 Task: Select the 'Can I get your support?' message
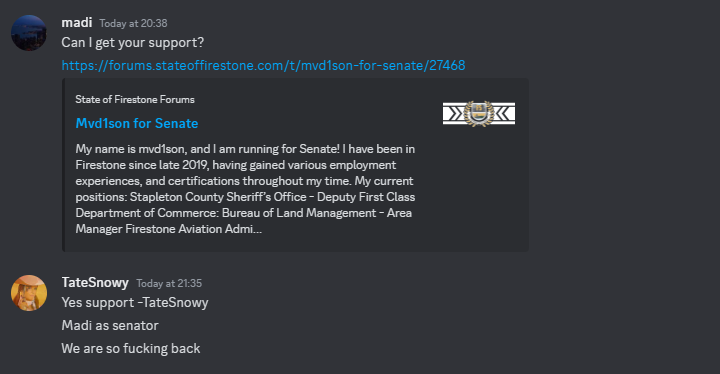(x=133, y=43)
